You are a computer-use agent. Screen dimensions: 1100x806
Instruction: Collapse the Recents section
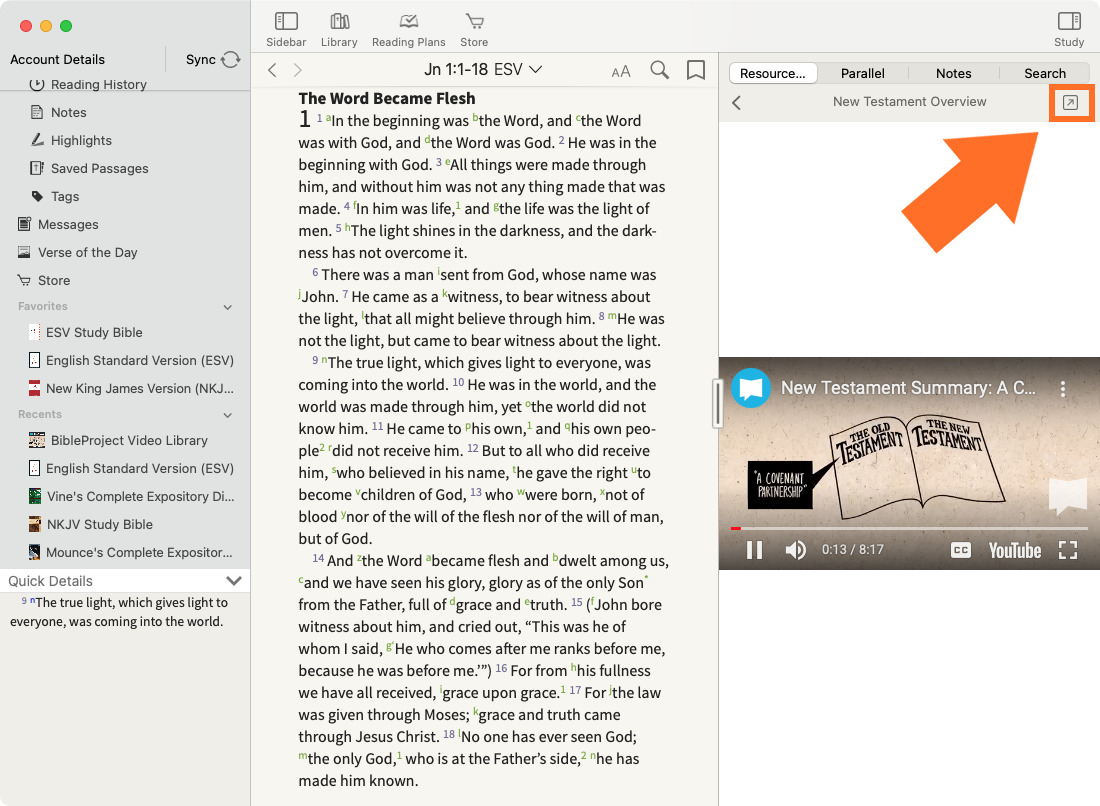tap(228, 415)
